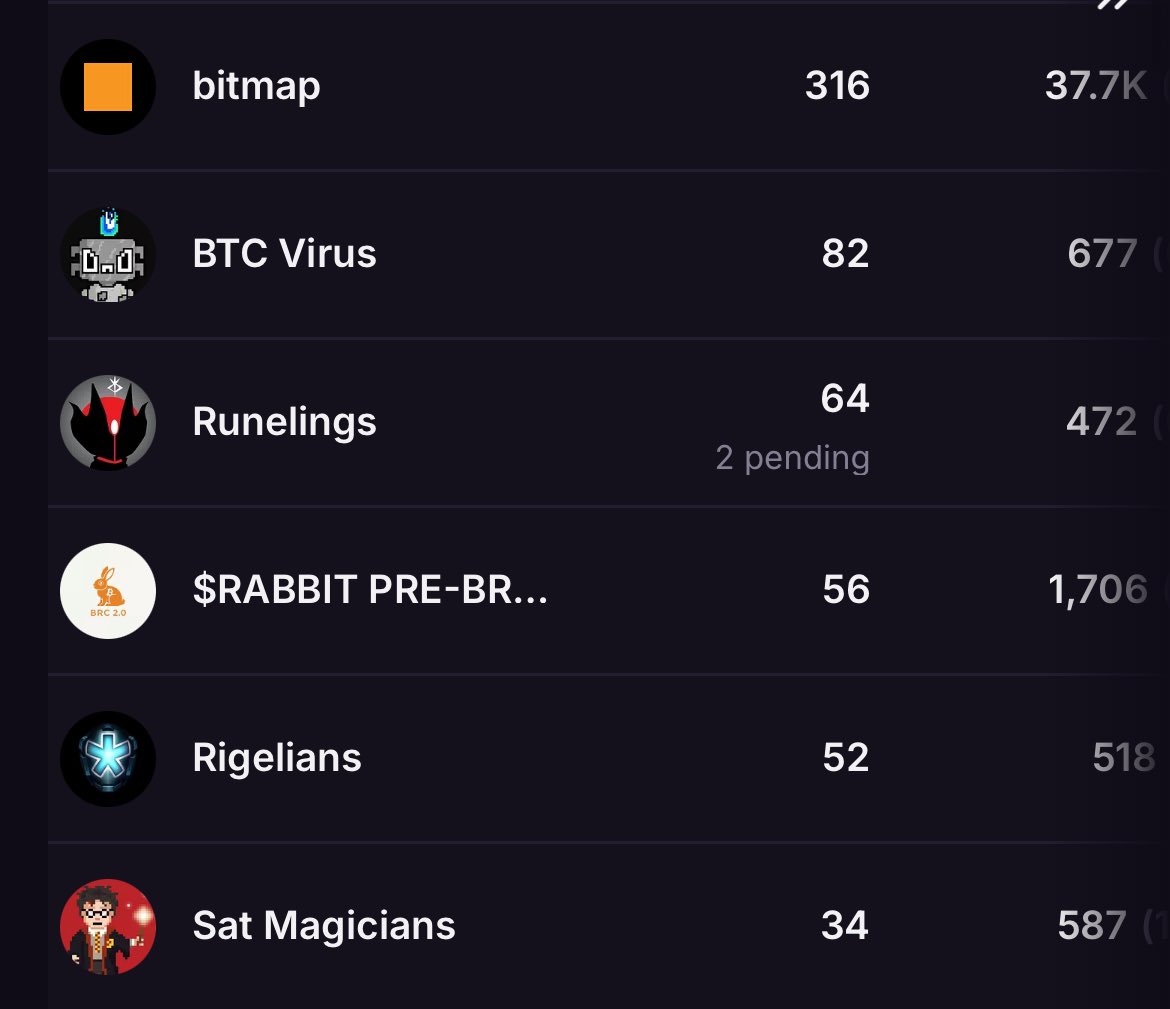Open the Rigelians glowing blue emblem icon
The height and width of the screenshot is (1009, 1170).
click(108, 758)
